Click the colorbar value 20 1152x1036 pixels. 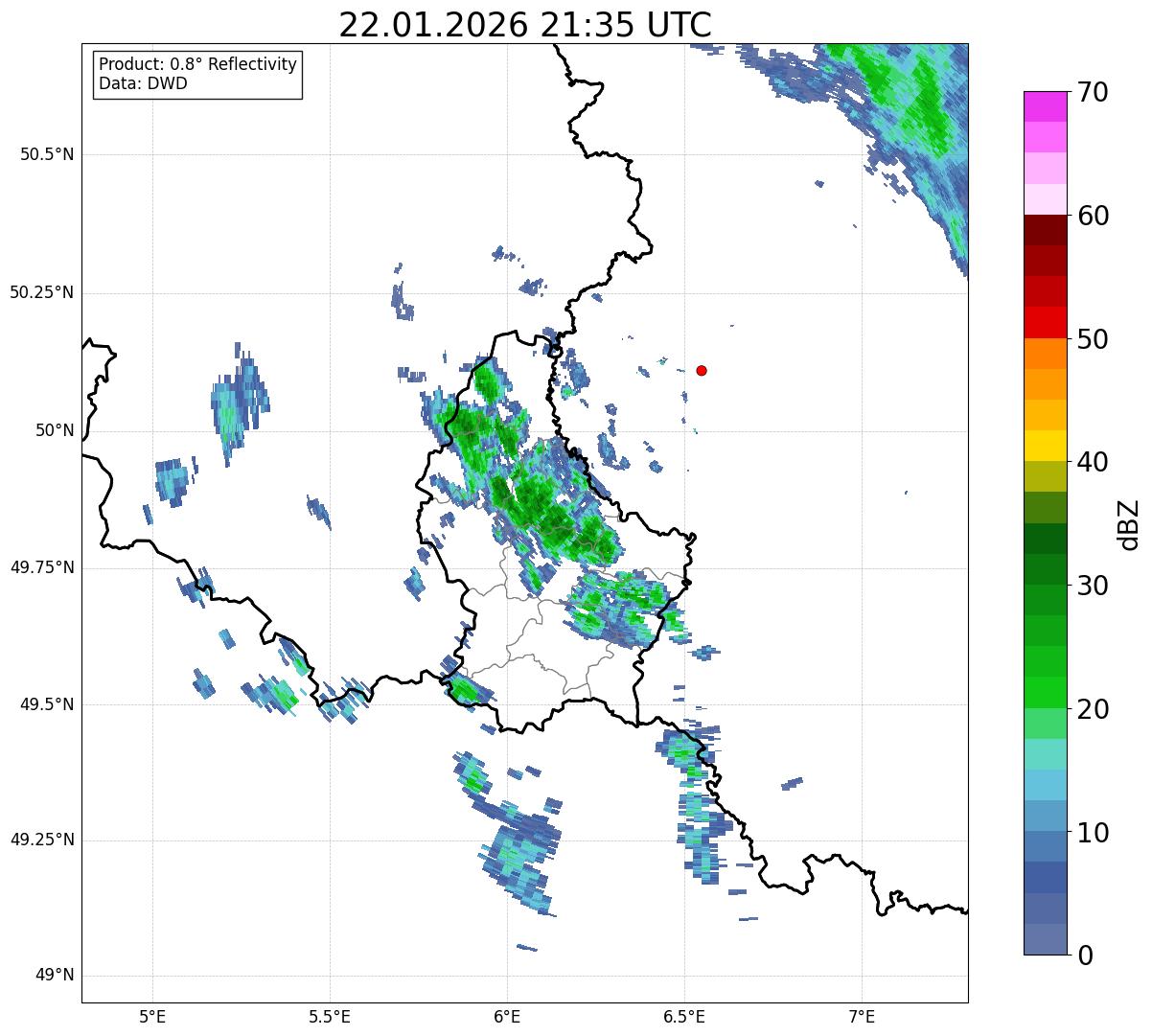click(x=1092, y=709)
